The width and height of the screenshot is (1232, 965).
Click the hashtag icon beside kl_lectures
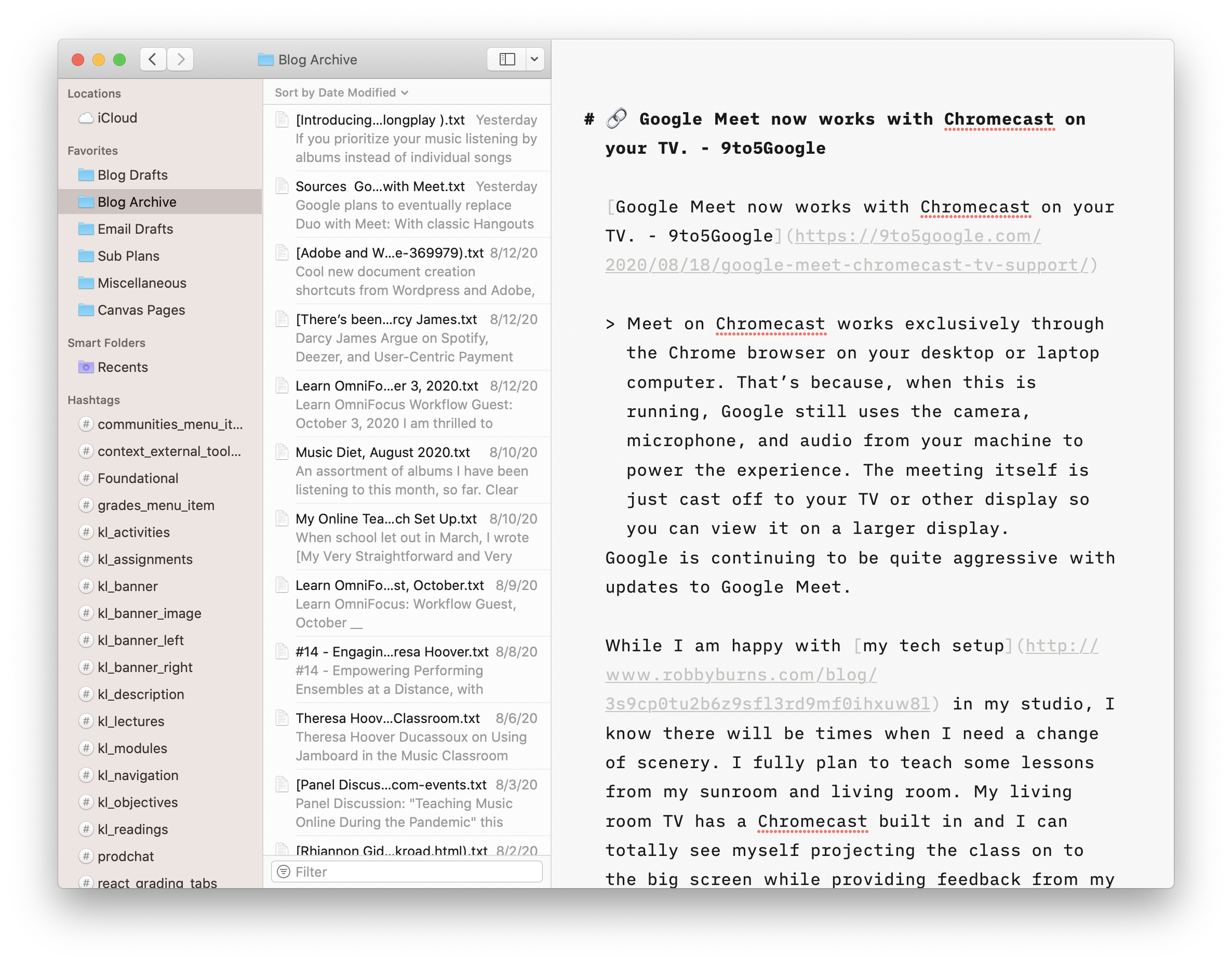point(86,721)
